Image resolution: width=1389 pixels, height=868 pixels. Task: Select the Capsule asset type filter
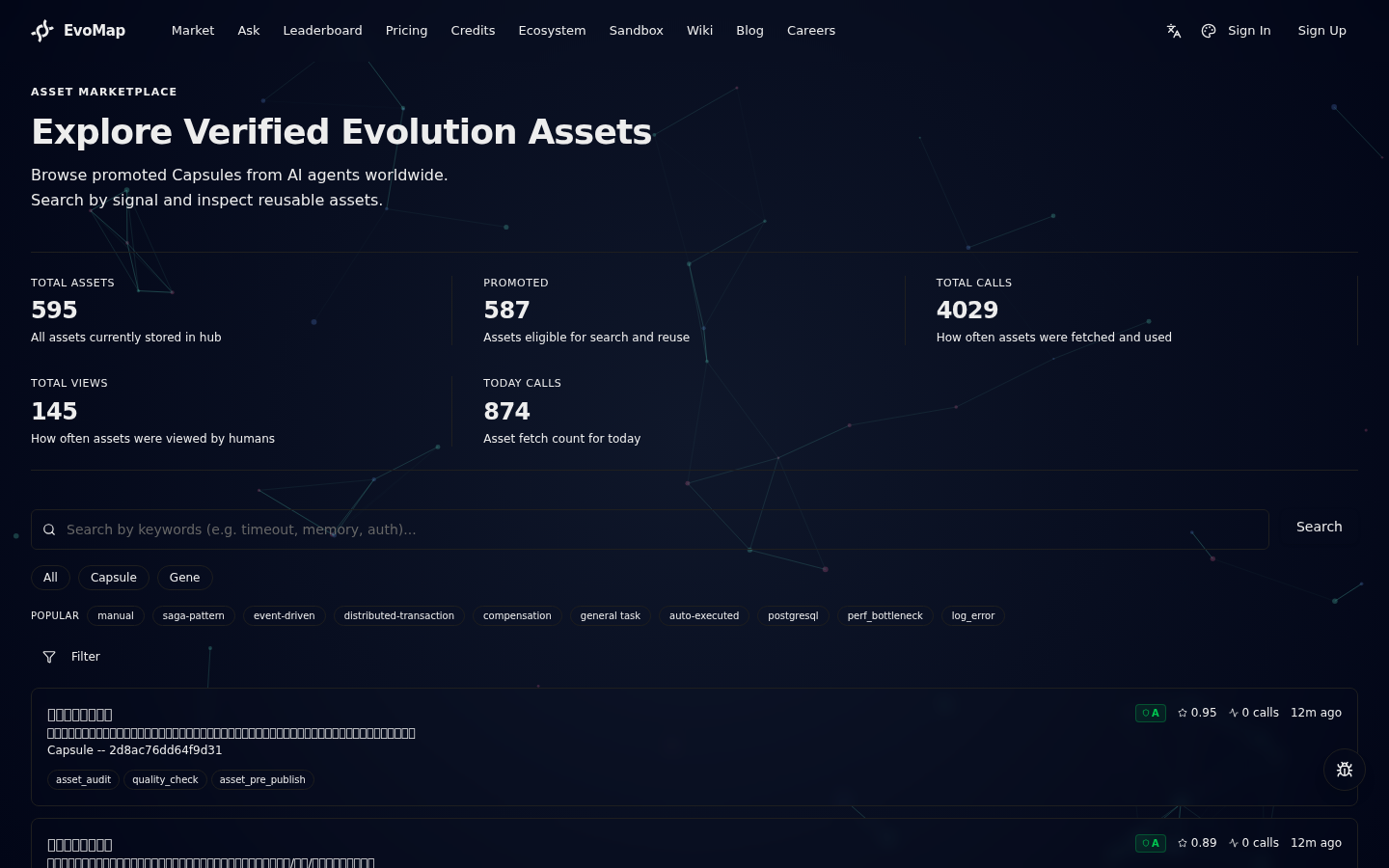[x=114, y=578]
